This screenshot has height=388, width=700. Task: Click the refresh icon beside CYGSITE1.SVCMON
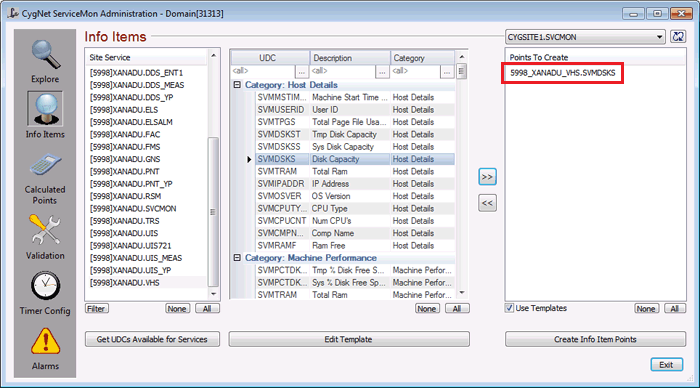point(678,37)
